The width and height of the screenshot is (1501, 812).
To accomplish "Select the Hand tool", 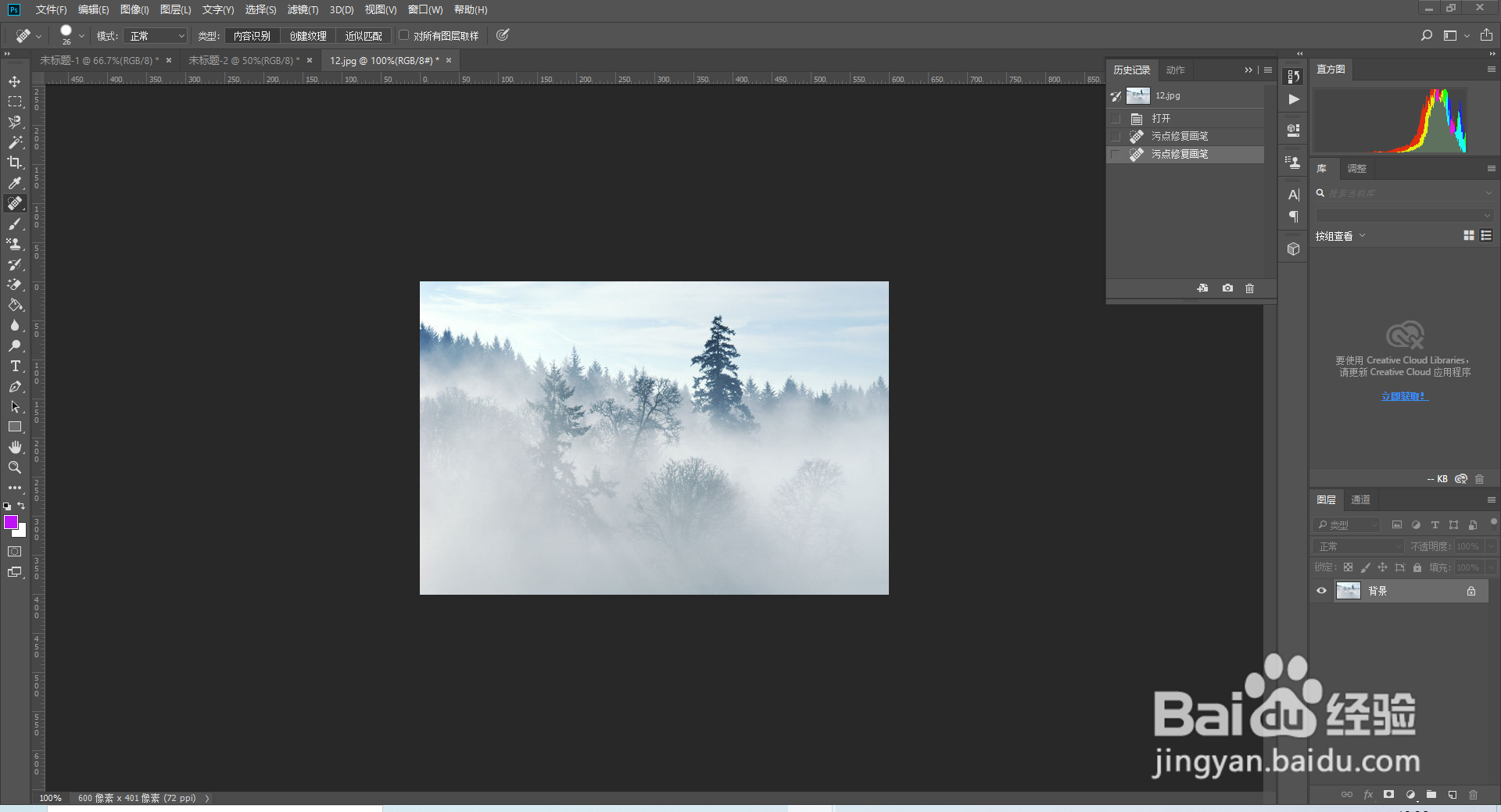I will (x=15, y=447).
